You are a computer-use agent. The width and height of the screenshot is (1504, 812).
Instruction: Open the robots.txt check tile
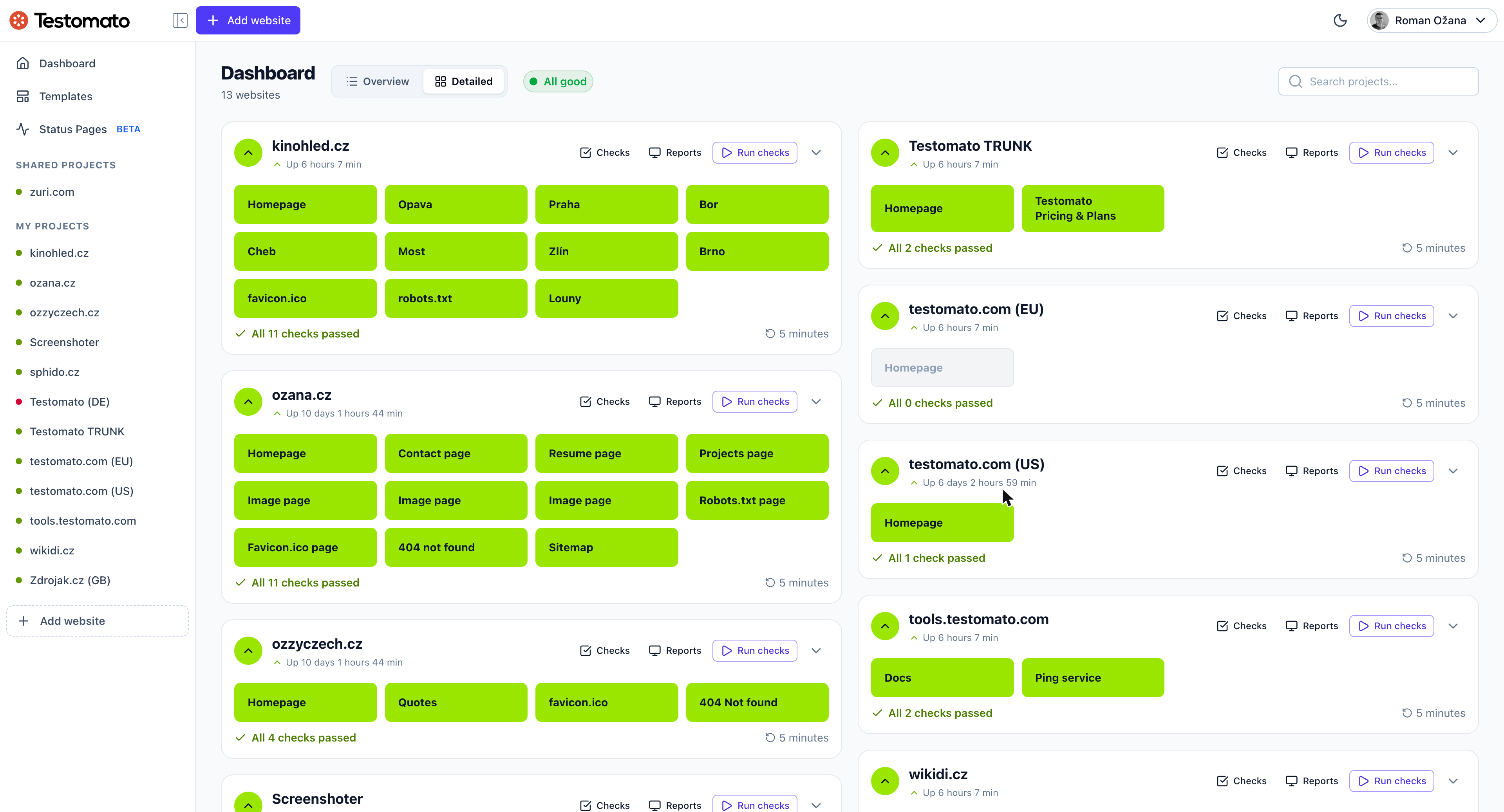coord(456,298)
